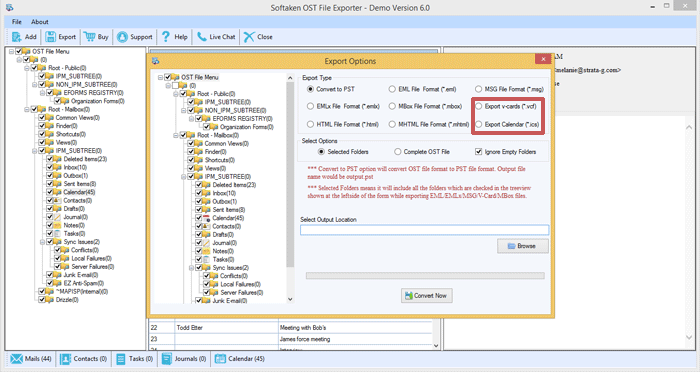Click the Export toolbar icon
The width and height of the screenshot is (700, 372).
[x=50, y=37]
